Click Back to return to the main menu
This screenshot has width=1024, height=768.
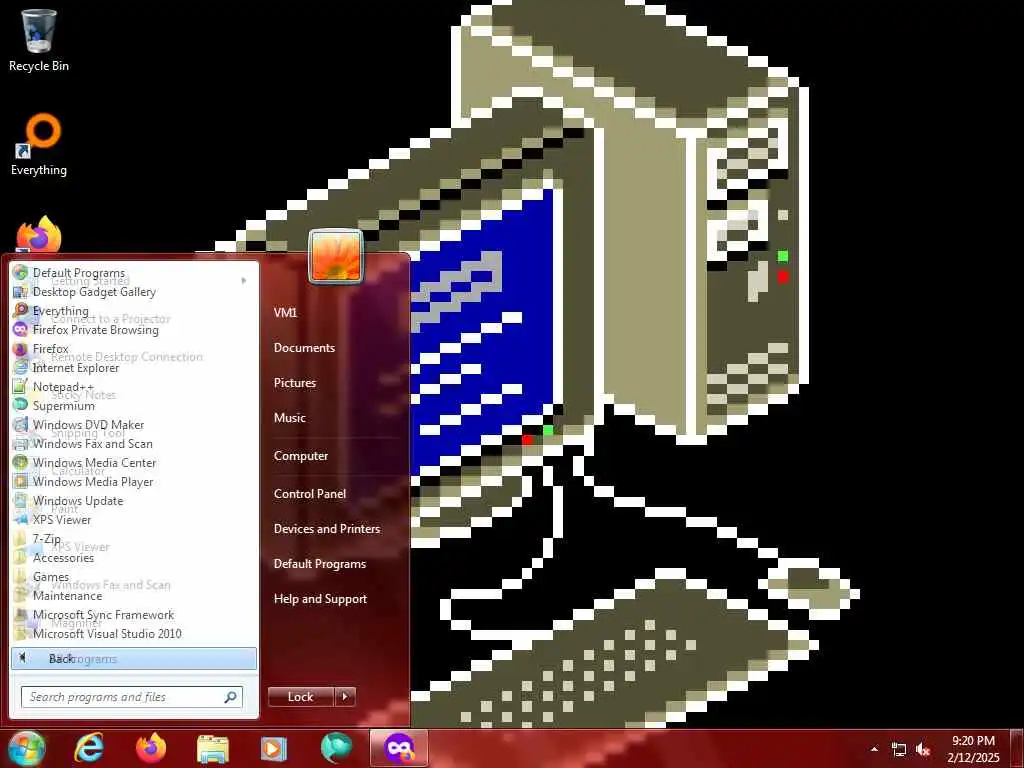coord(134,658)
